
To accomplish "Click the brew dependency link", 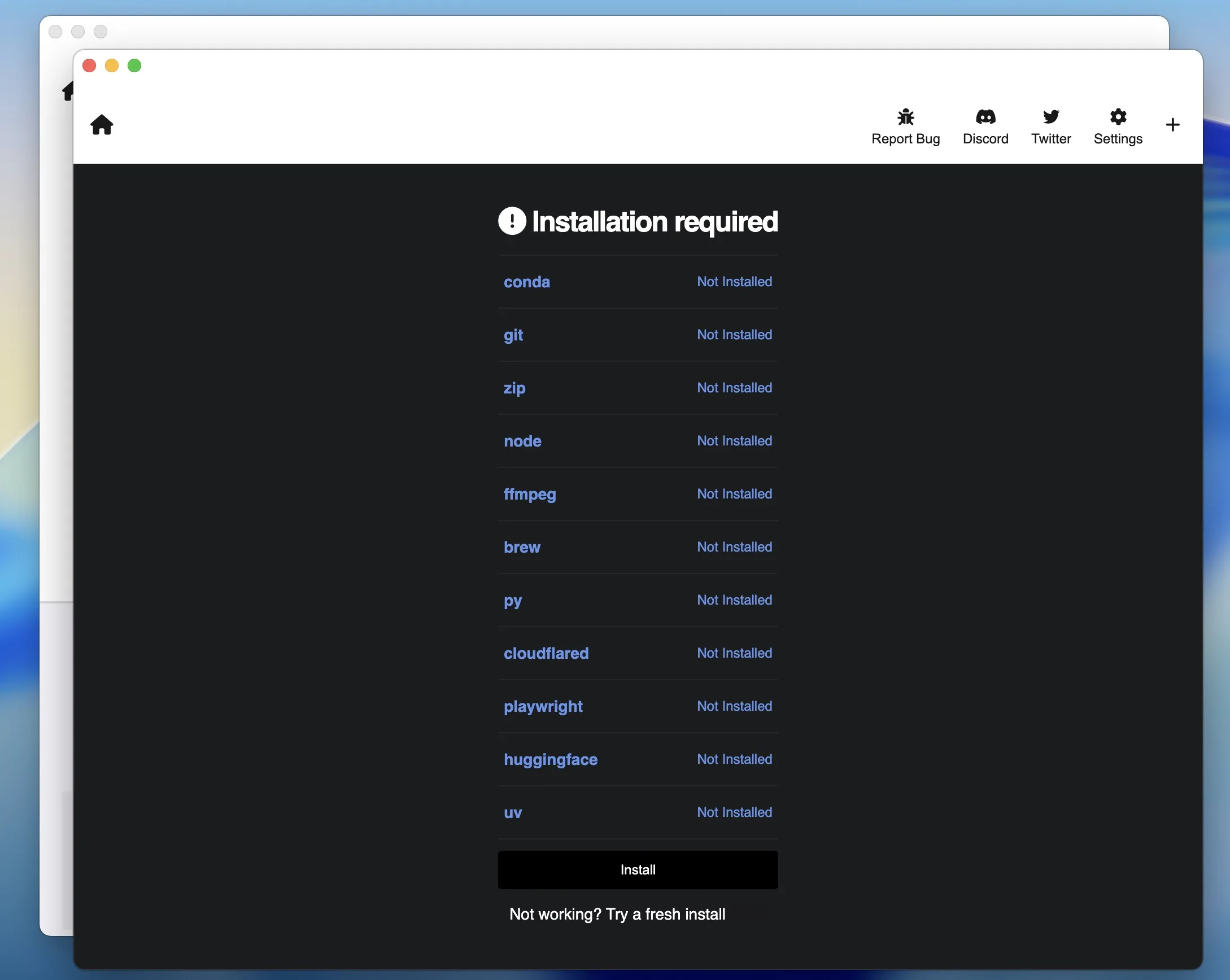I will [x=521, y=547].
